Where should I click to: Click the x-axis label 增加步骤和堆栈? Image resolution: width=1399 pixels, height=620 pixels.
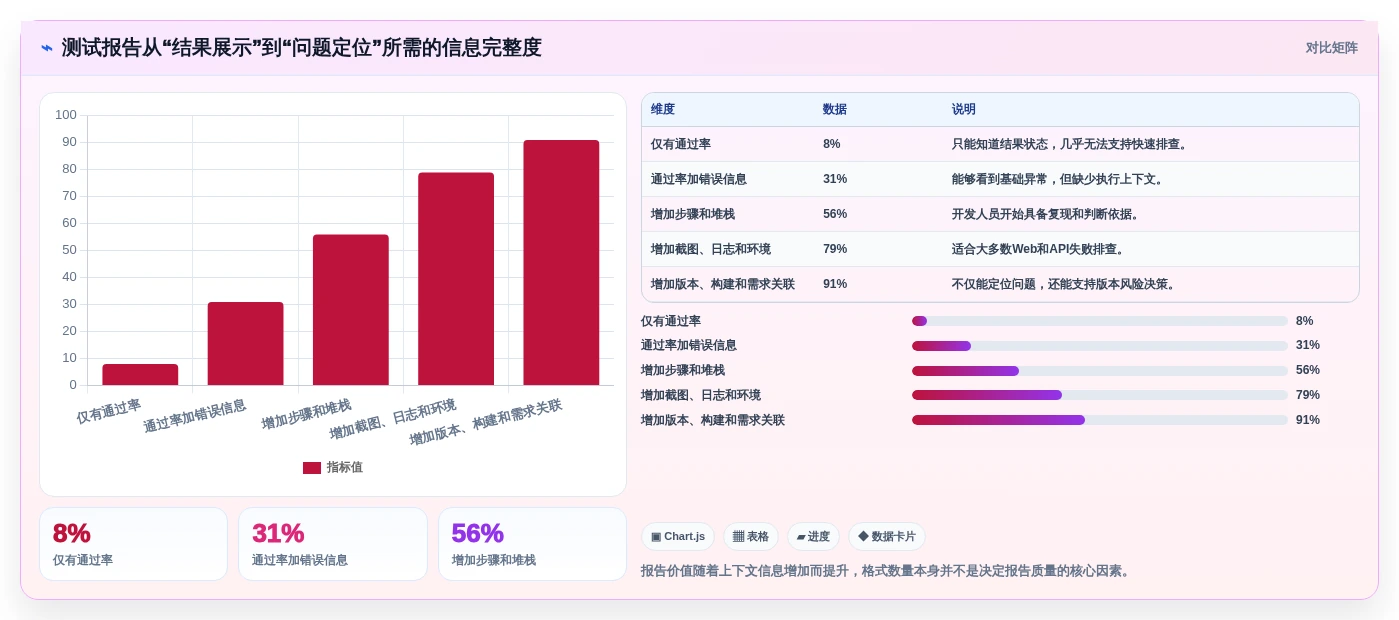click(307, 414)
